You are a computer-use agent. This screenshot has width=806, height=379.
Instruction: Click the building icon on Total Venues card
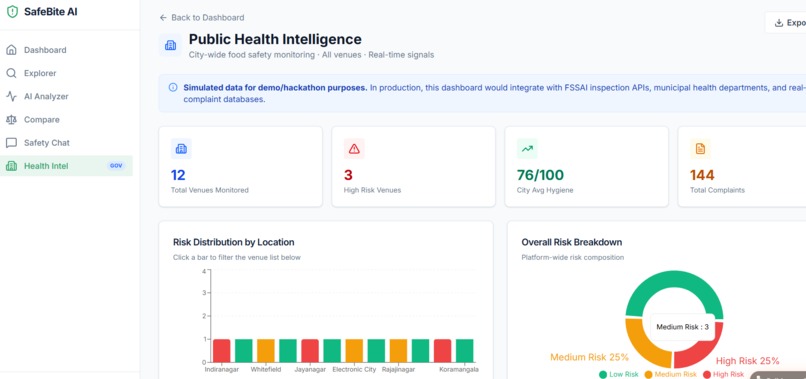point(181,149)
